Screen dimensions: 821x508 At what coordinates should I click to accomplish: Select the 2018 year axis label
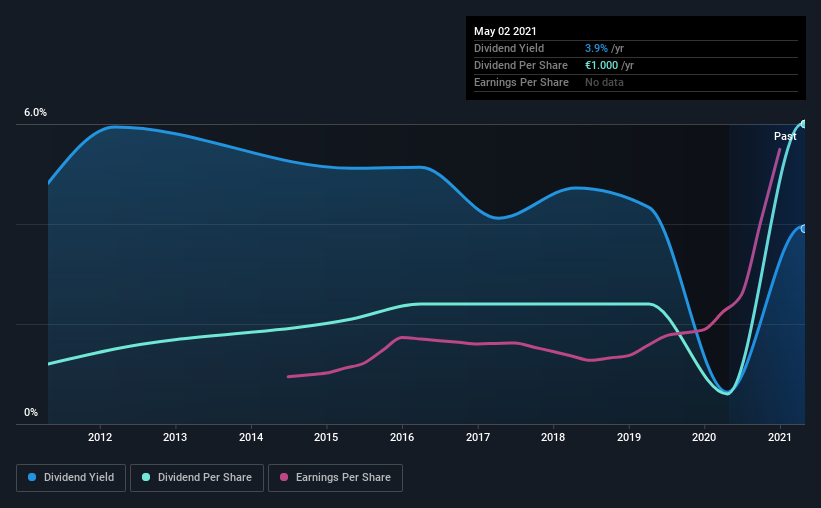coord(553,437)
